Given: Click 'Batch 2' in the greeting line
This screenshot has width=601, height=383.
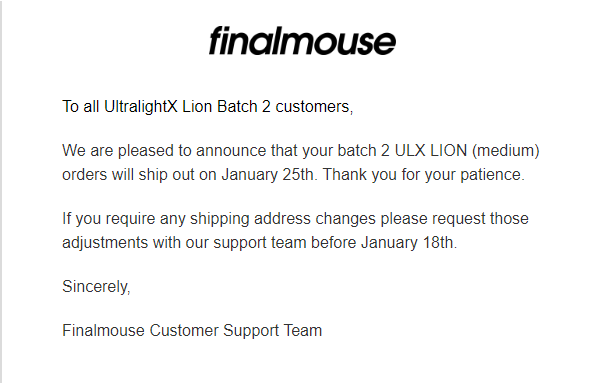Looking at the screenshot, I should click(243, 107).
